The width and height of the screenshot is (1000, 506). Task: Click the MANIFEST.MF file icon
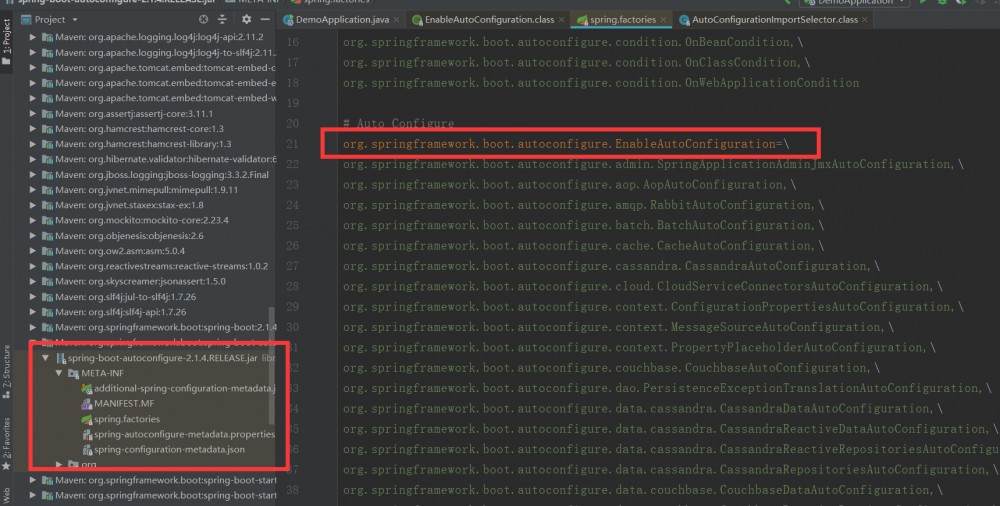tap(87, 404)
